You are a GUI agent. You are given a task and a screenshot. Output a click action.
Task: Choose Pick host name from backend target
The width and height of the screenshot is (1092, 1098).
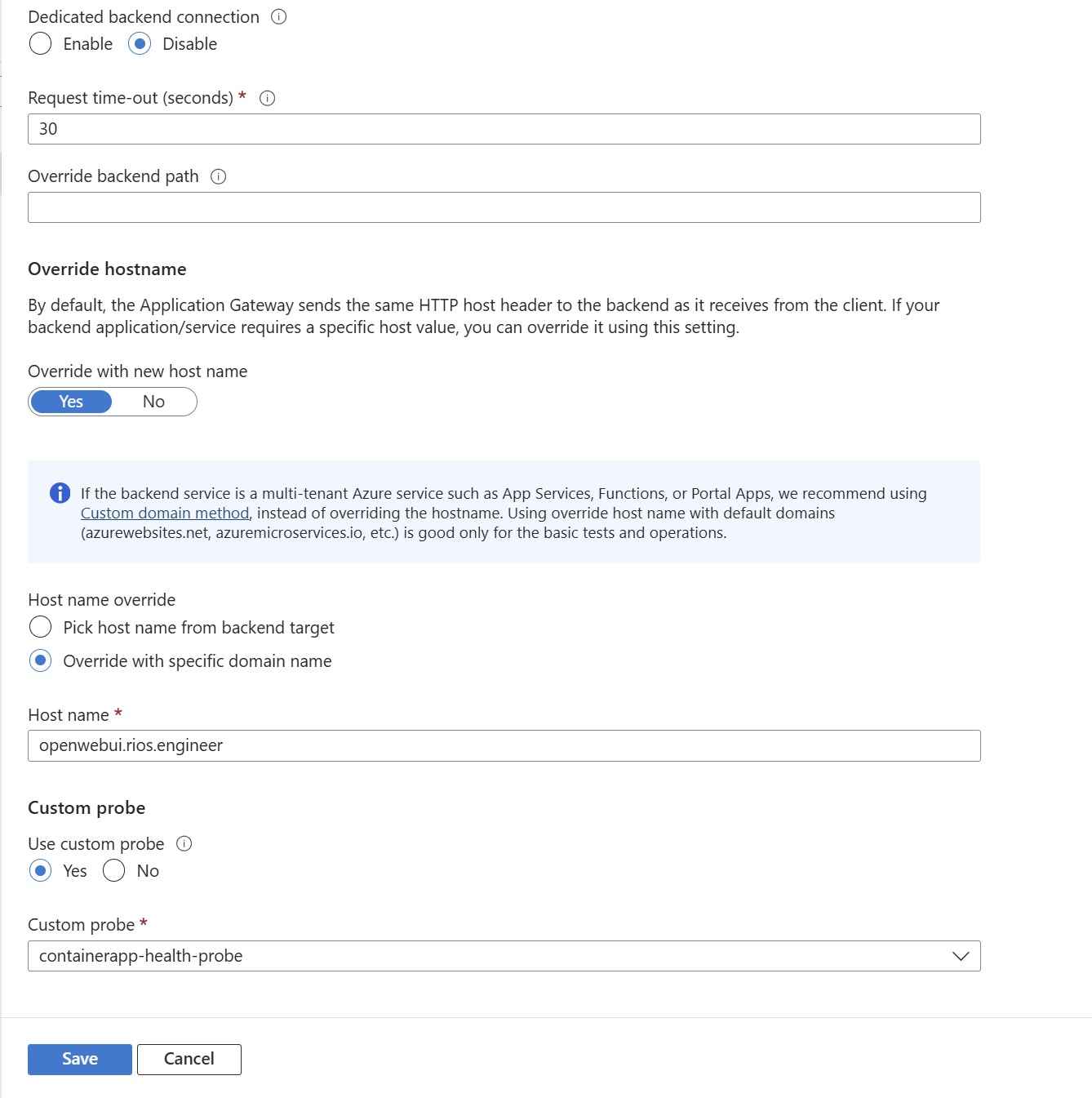point(40,627)
